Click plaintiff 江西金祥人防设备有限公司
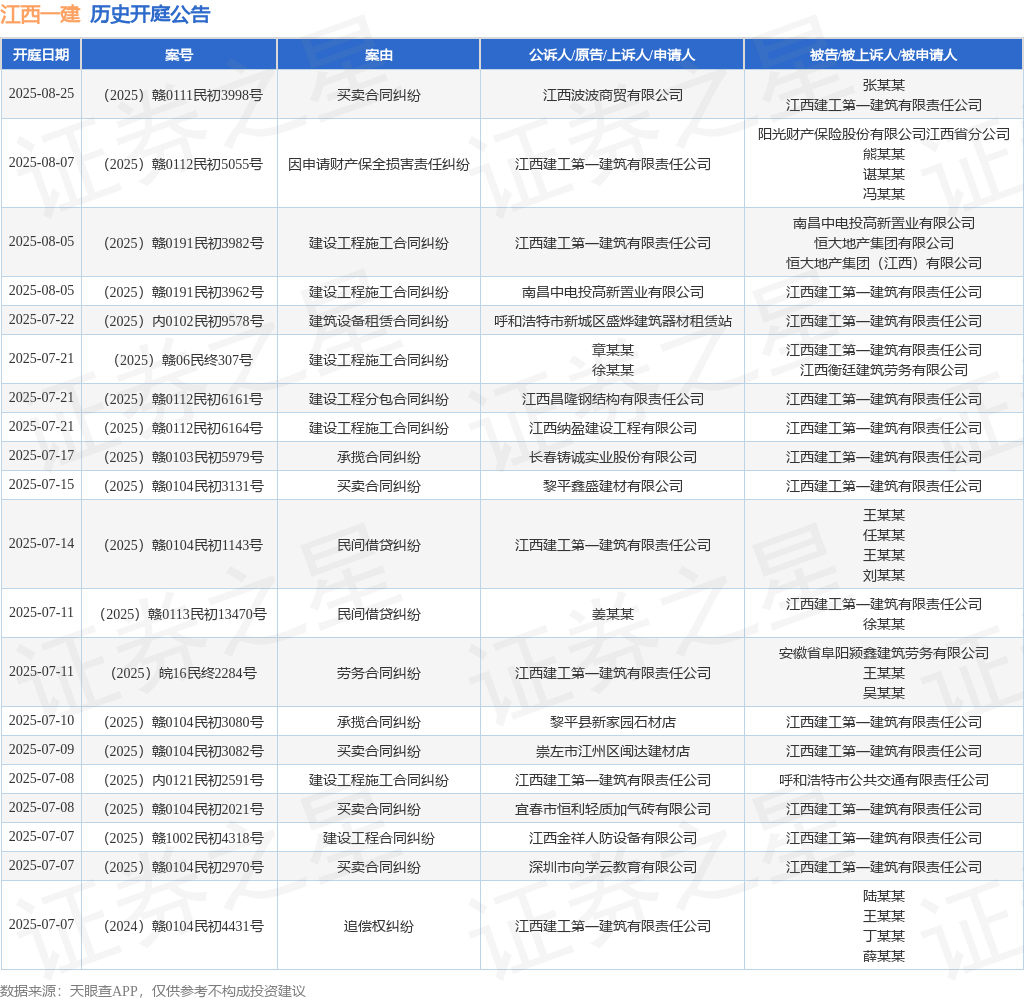This screenshot has height=1000, width=1024. tap(613, 838)
